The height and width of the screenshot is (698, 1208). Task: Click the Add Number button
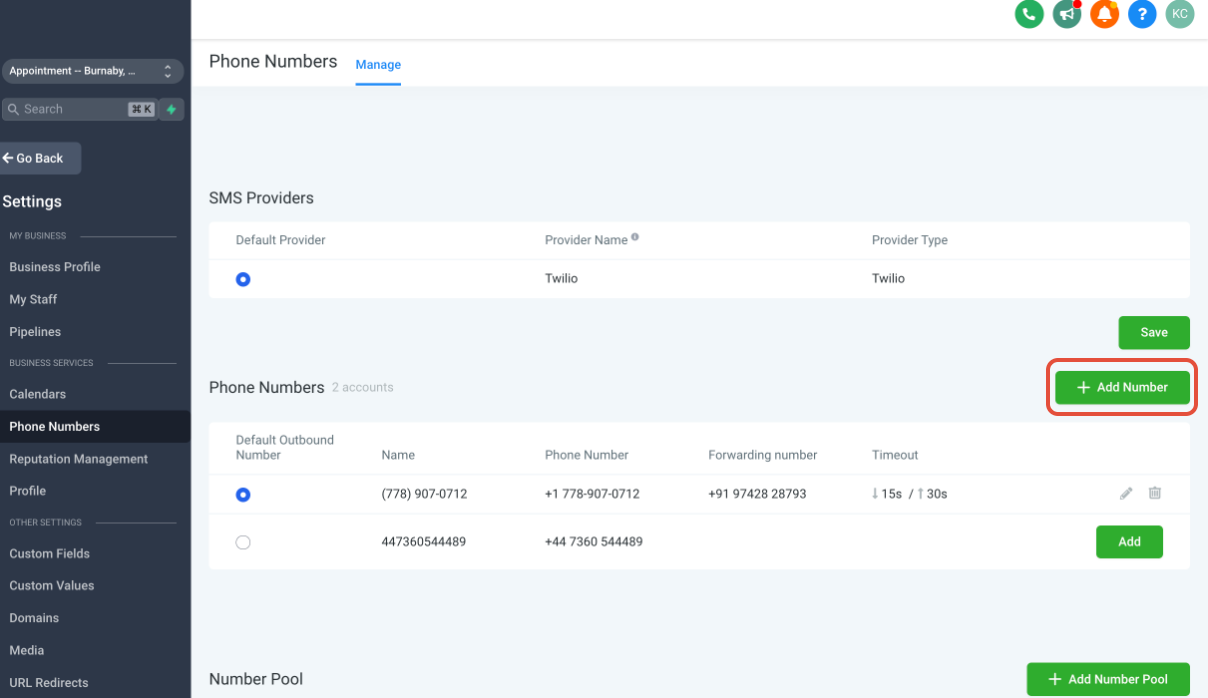1122,387
